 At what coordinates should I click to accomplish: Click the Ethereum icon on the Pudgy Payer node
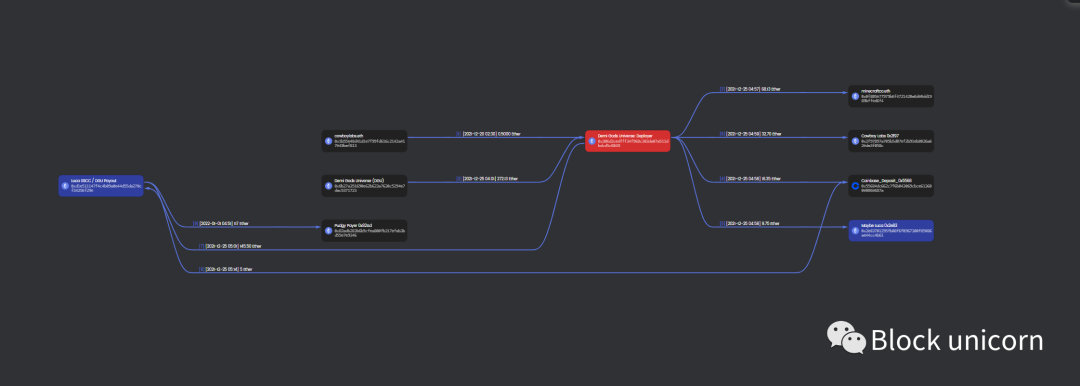tap(329, 230)
